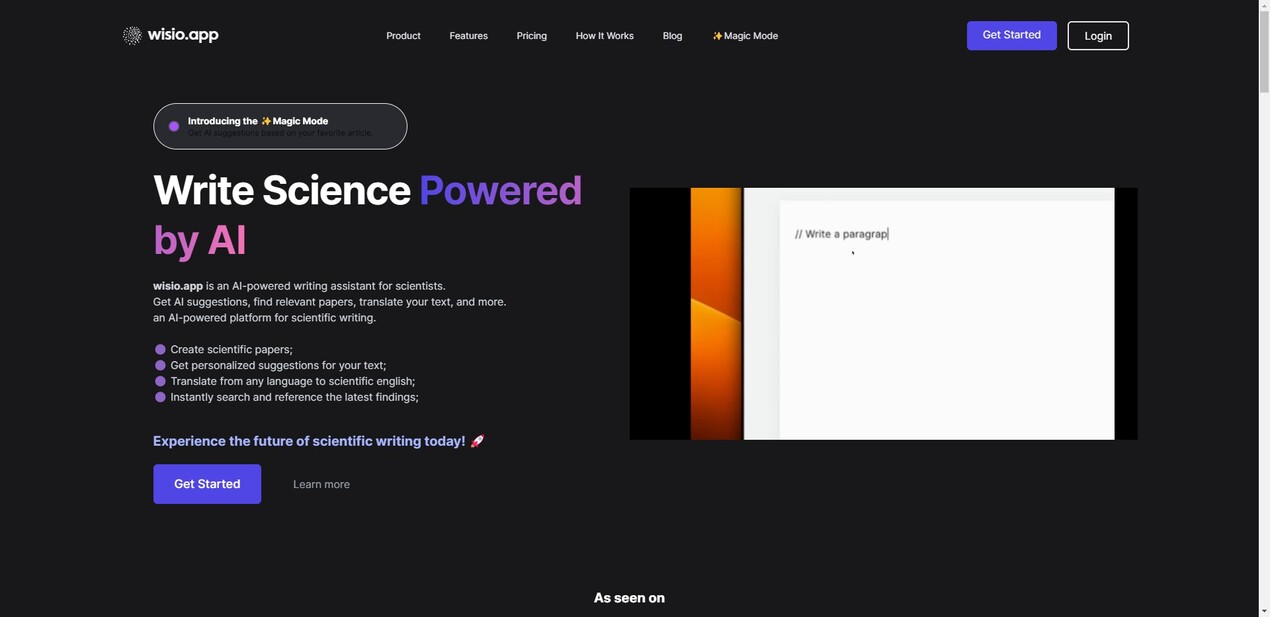Click the purple dot in announcement banner

click(x=174, y=126)
